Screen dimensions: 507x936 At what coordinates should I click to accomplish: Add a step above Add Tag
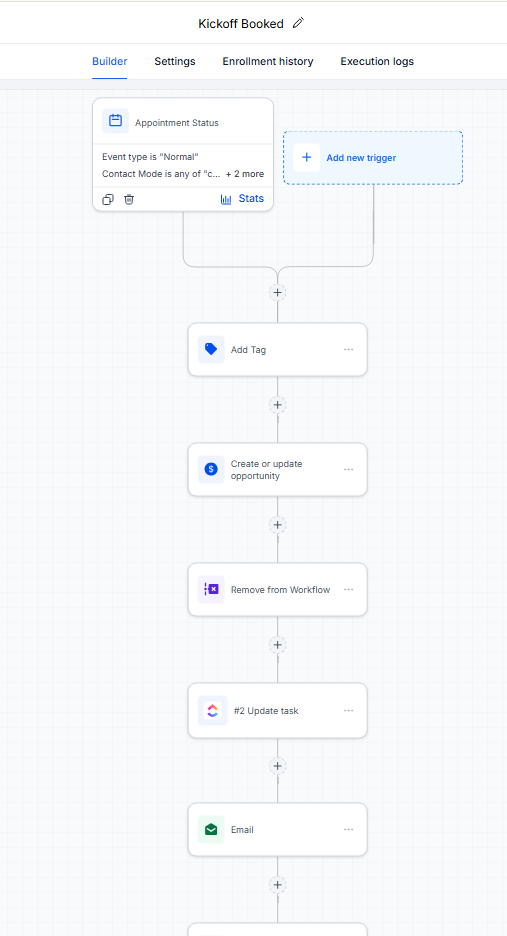(277, 292)
